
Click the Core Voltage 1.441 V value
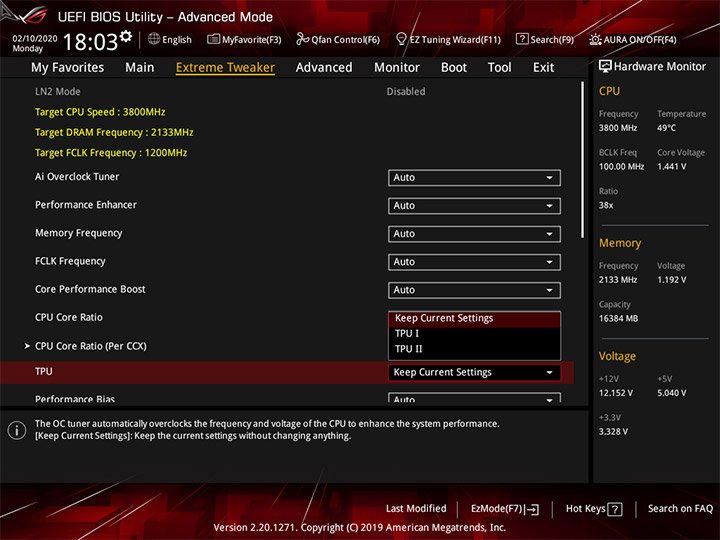click(672, 167)
